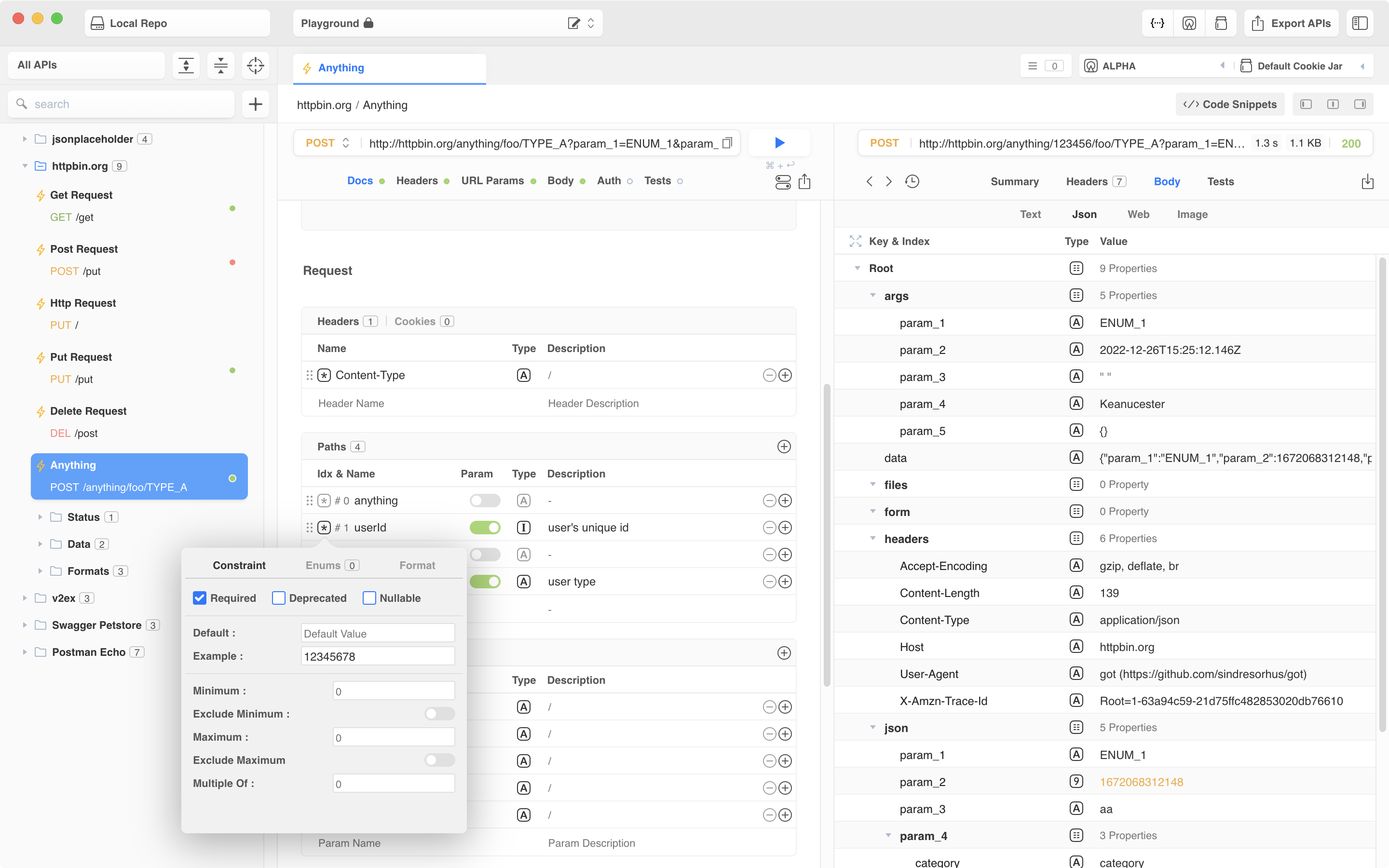The width and height of the screenshot is (1389, 868).
Task: Edit the Playground name with pencil icon
Action: point(573,23)
